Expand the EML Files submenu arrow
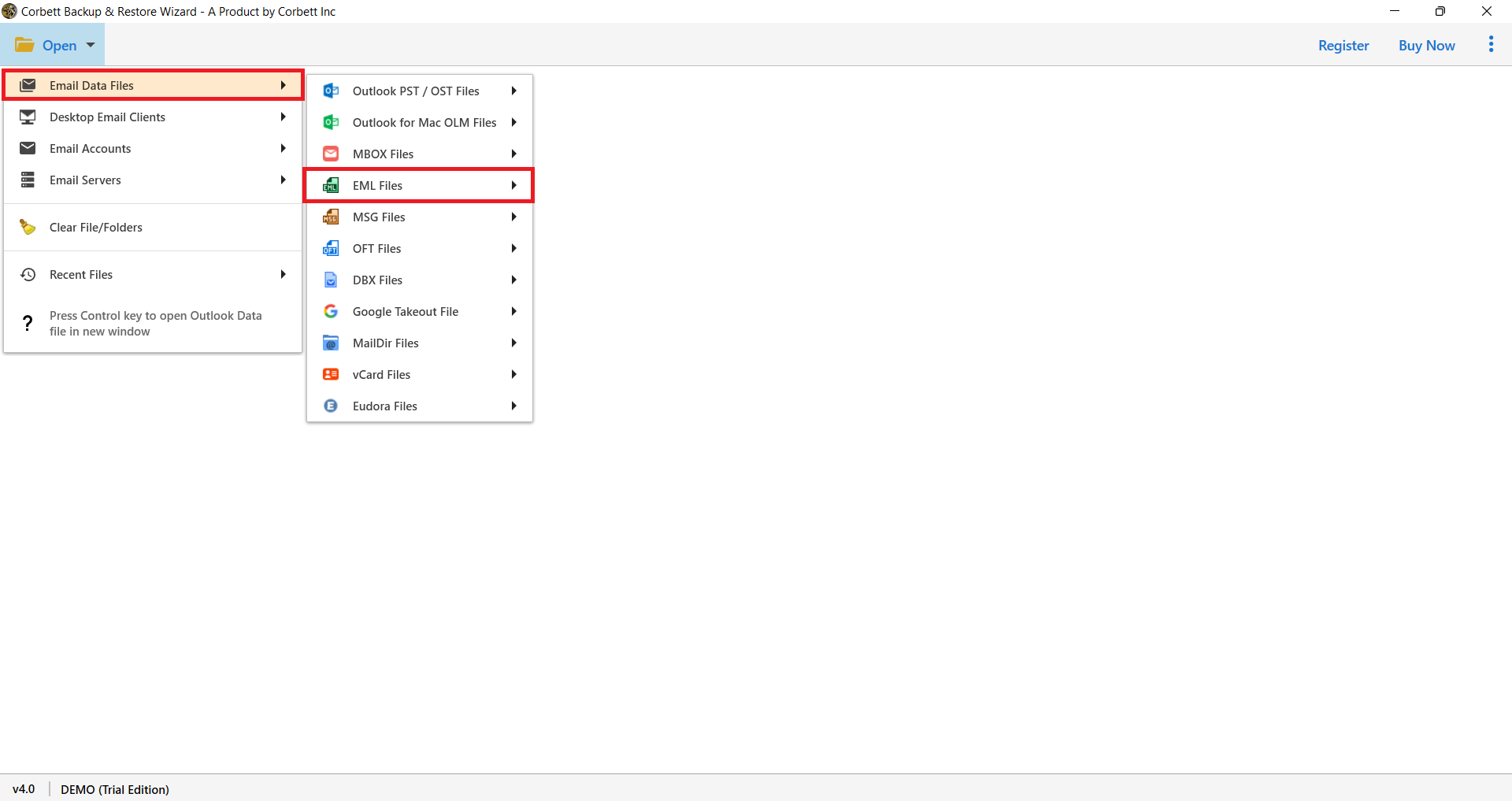 click(513, 185)
